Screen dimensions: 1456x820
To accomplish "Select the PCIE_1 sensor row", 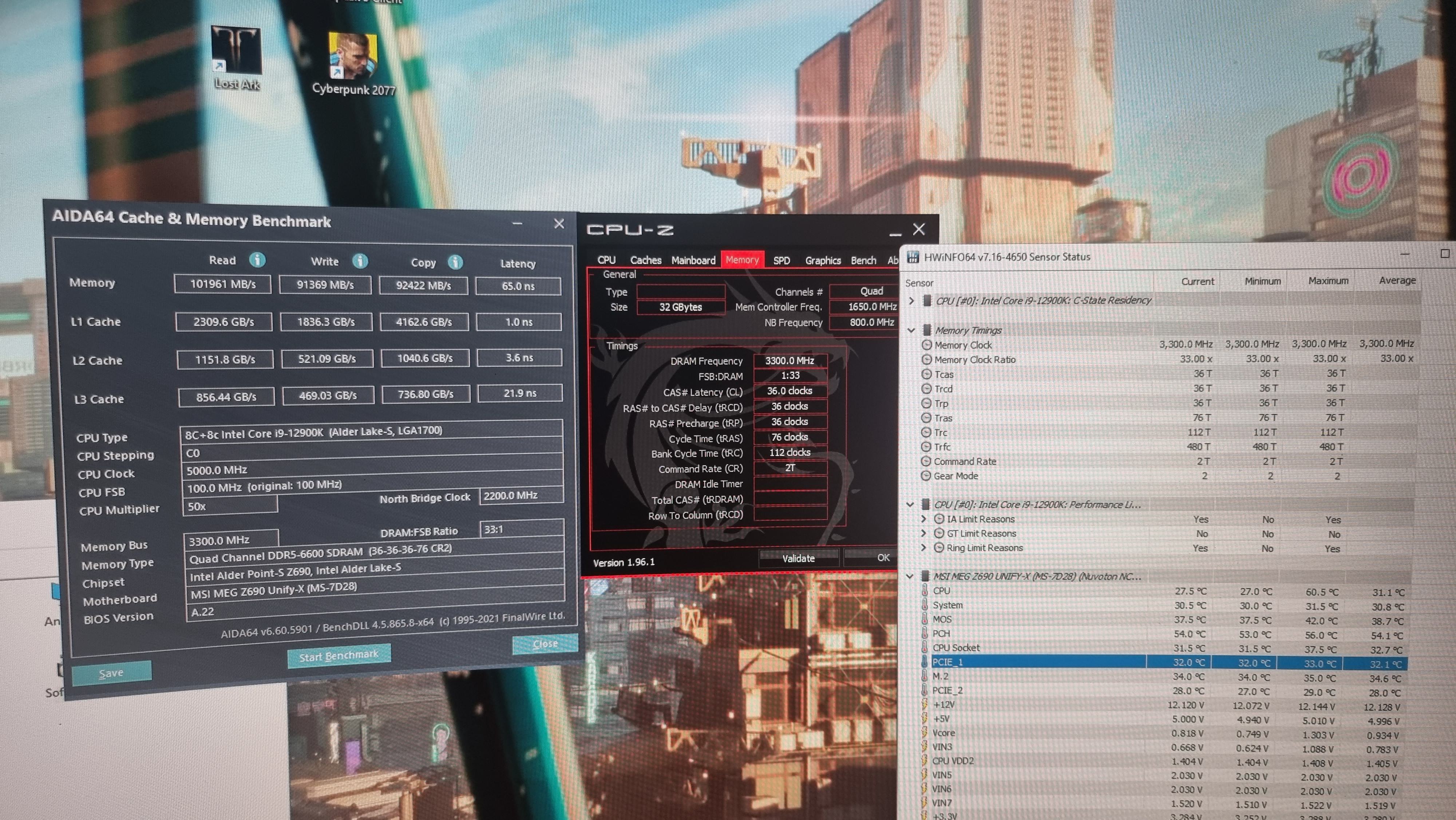I will click(1164, 662).
